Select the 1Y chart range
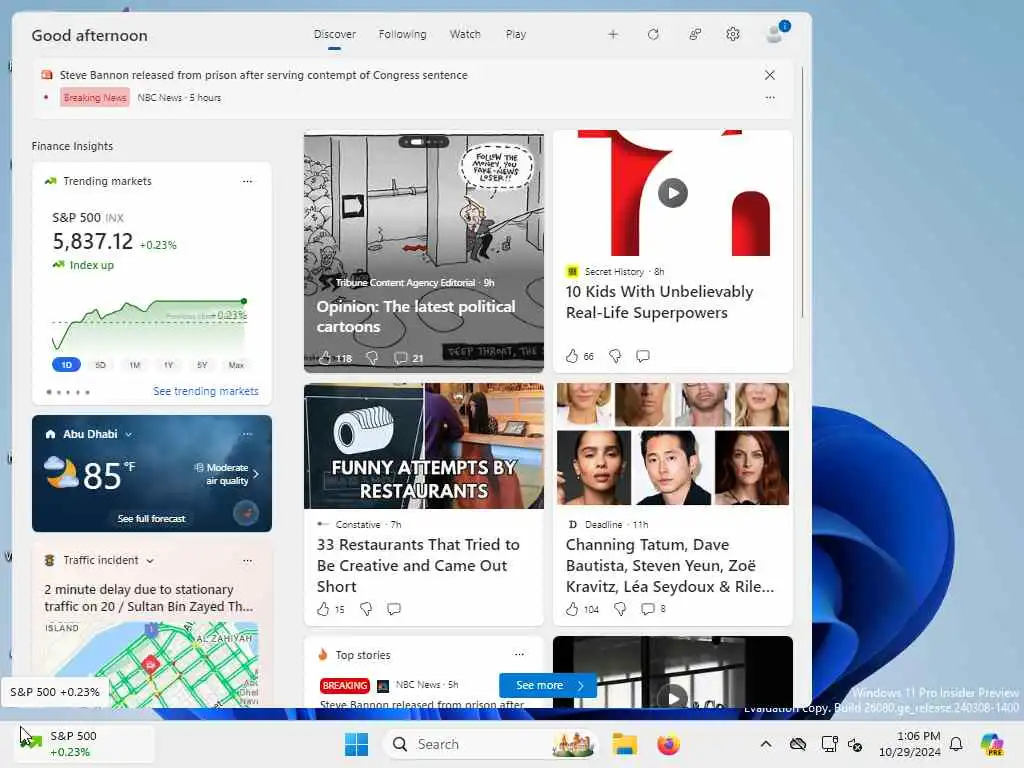Image resolution: width=1024 pixels, height=768 pixels. tap(168, 365)
